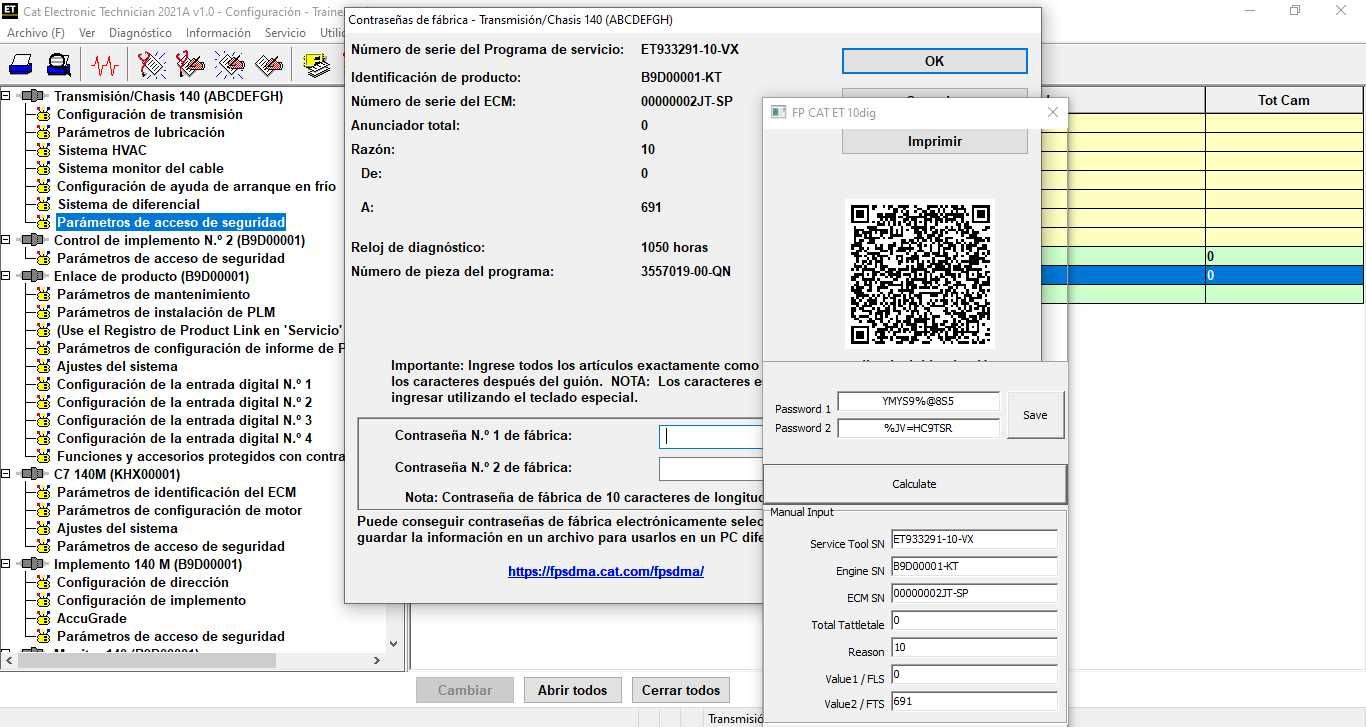Click icon beside AccuGrade

(x=43, y=618)
